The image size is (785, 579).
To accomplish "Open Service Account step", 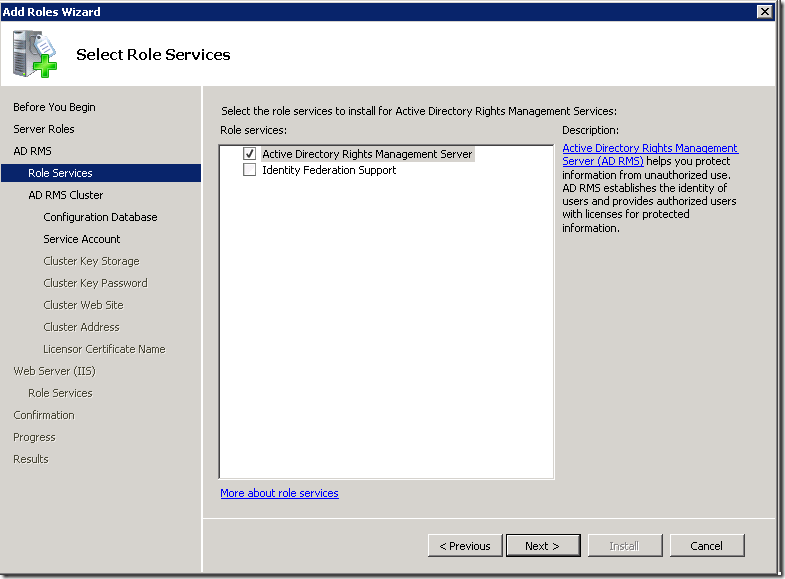I will 82,239.
